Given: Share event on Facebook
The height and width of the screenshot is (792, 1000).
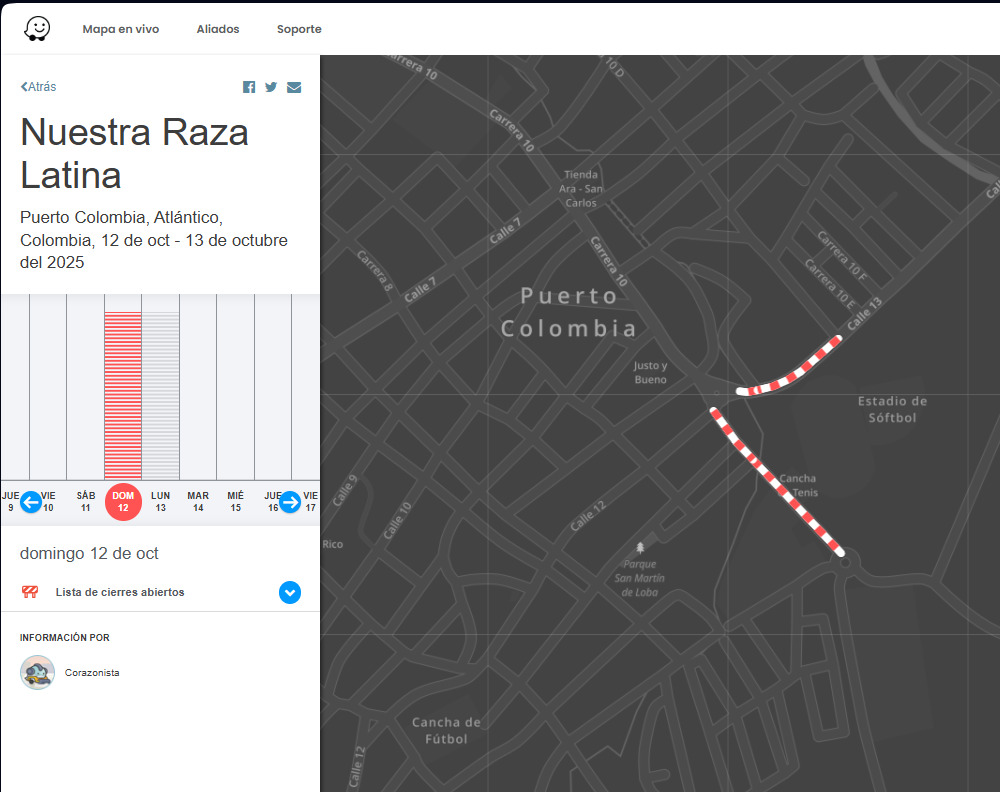Looking at the screenshot, I should (249, 87).
